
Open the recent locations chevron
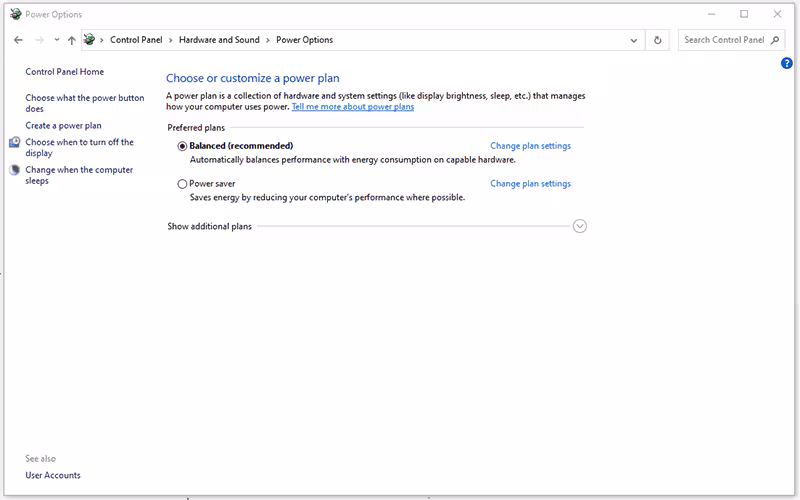(57, 40)
